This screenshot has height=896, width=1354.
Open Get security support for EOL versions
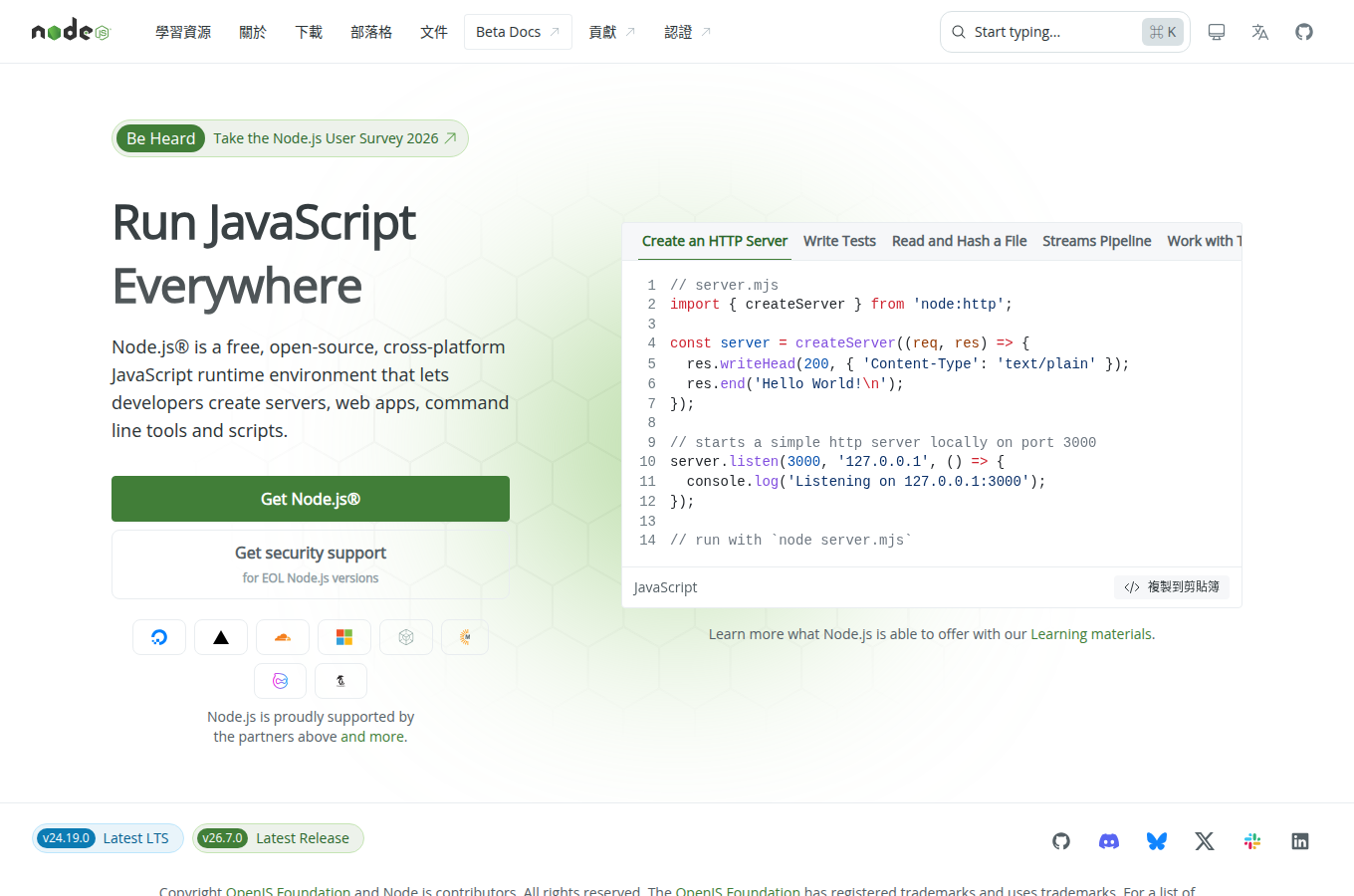(x=311, y=564)
